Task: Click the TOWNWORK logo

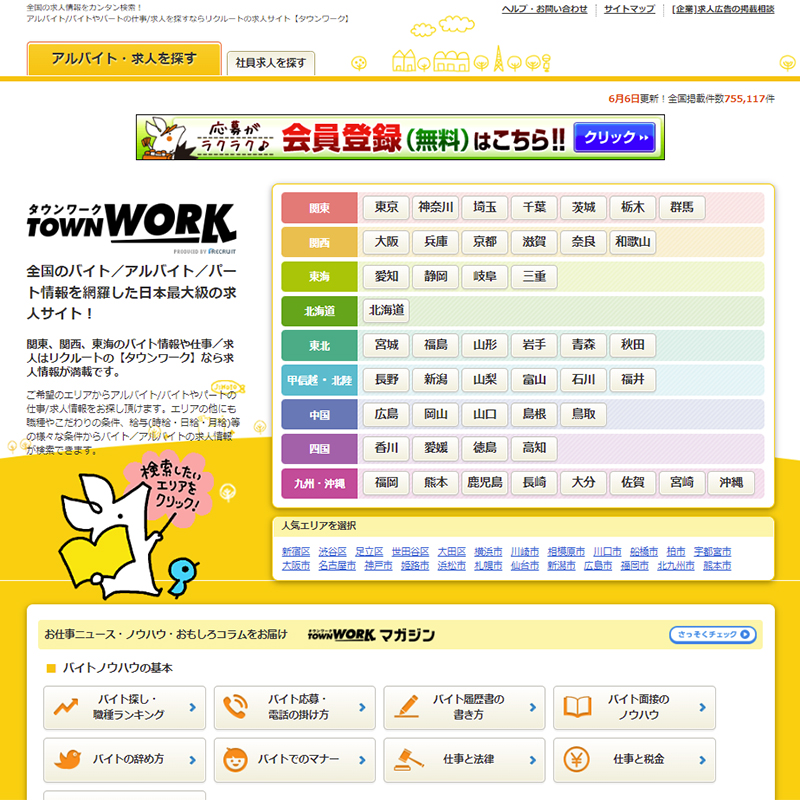Action: [x=131, y=226]
